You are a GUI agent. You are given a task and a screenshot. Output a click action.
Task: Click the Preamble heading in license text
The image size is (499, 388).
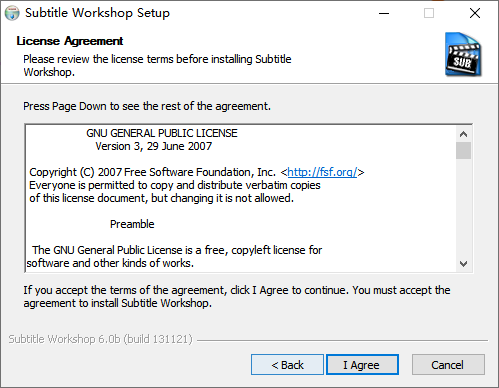tap(132, 224)
